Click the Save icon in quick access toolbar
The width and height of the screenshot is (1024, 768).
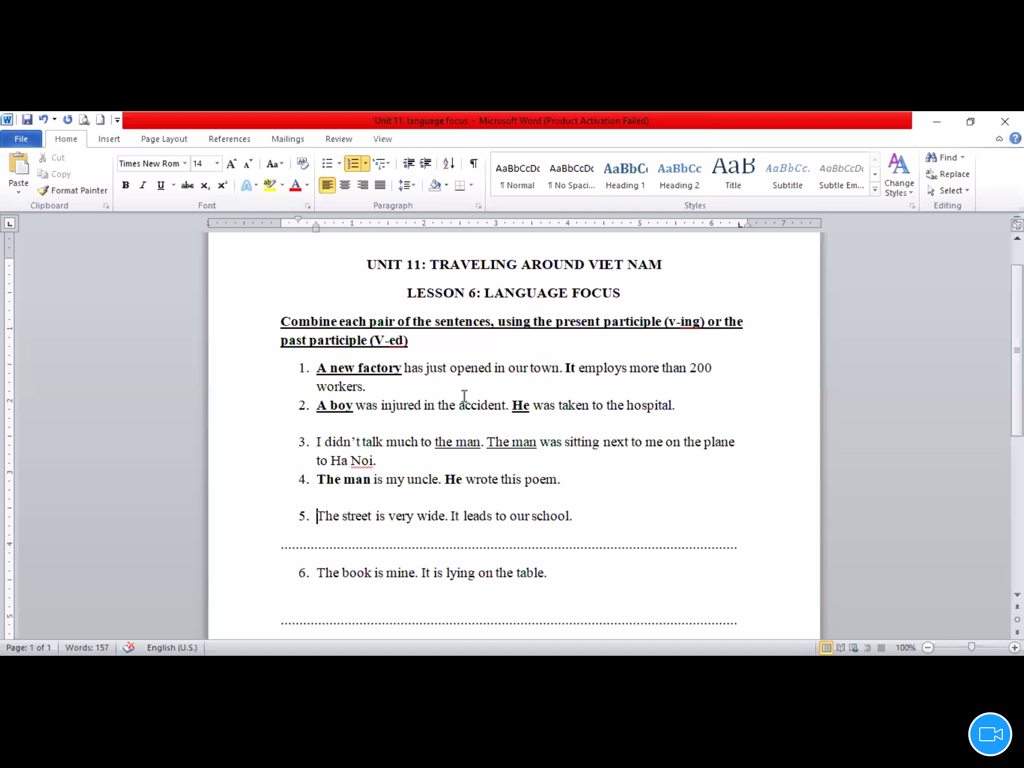click(27, 120)
